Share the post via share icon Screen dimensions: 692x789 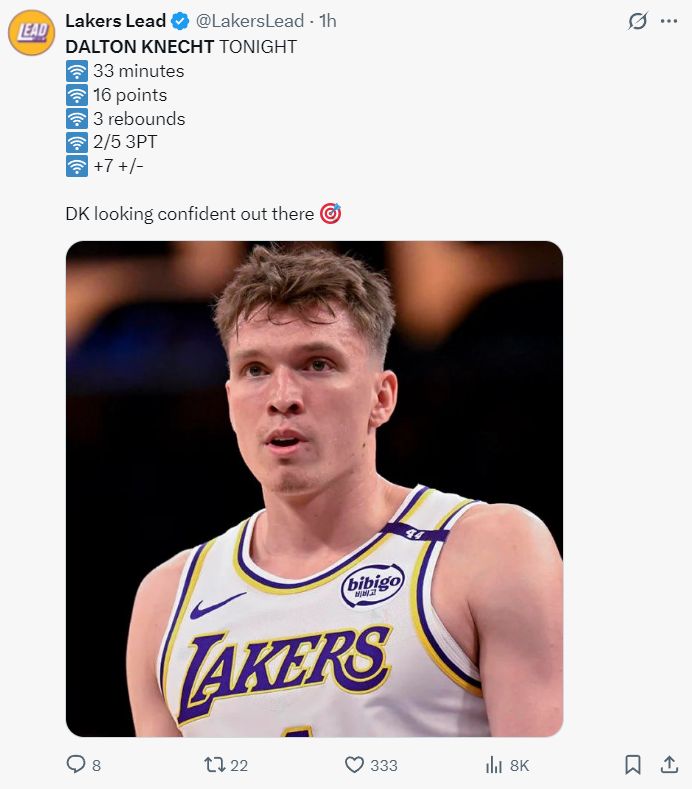point(669,764)
